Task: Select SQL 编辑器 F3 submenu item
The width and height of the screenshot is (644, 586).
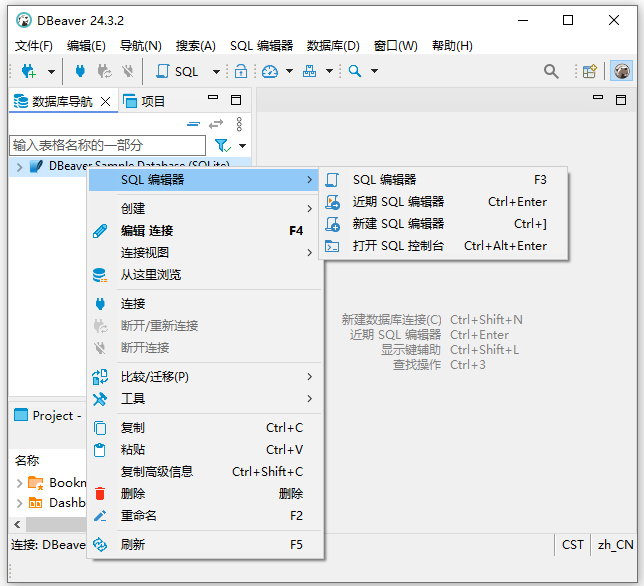Action: 444,179
